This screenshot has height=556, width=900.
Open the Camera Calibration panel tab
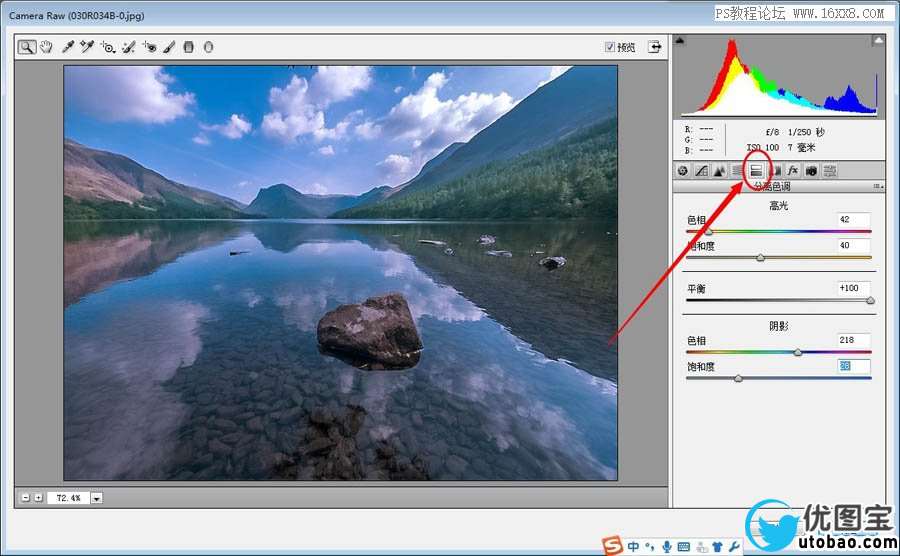click(x=811, y=170)
